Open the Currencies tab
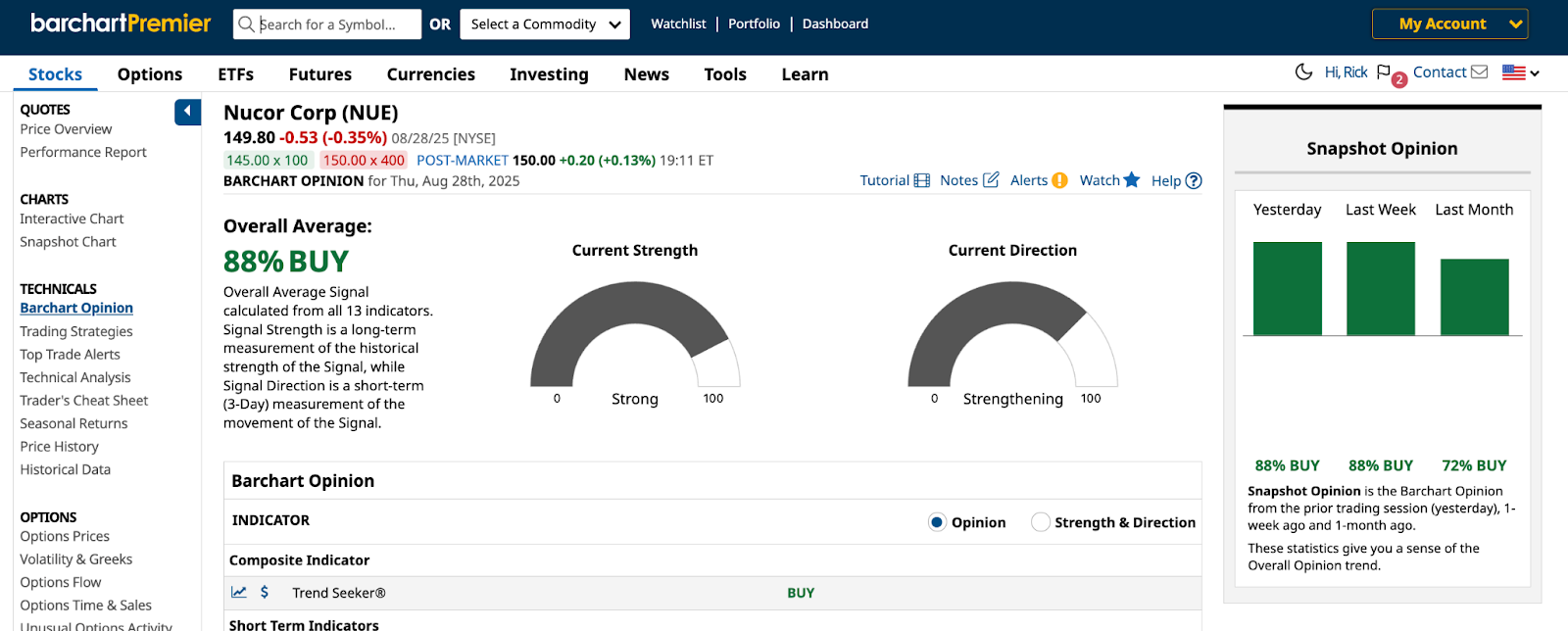Screen dimensions: 1568x631 pos(431,74)
